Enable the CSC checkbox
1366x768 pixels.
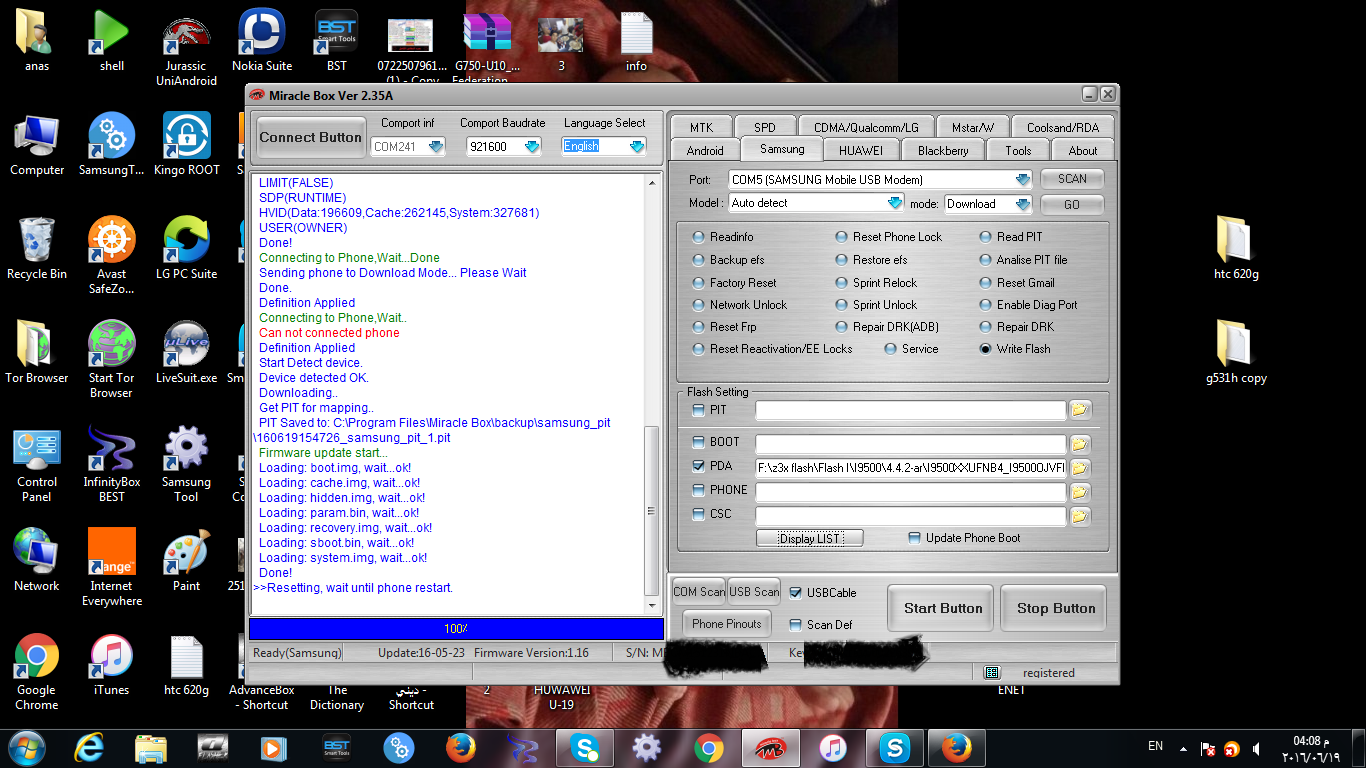[x=698, y=514]
